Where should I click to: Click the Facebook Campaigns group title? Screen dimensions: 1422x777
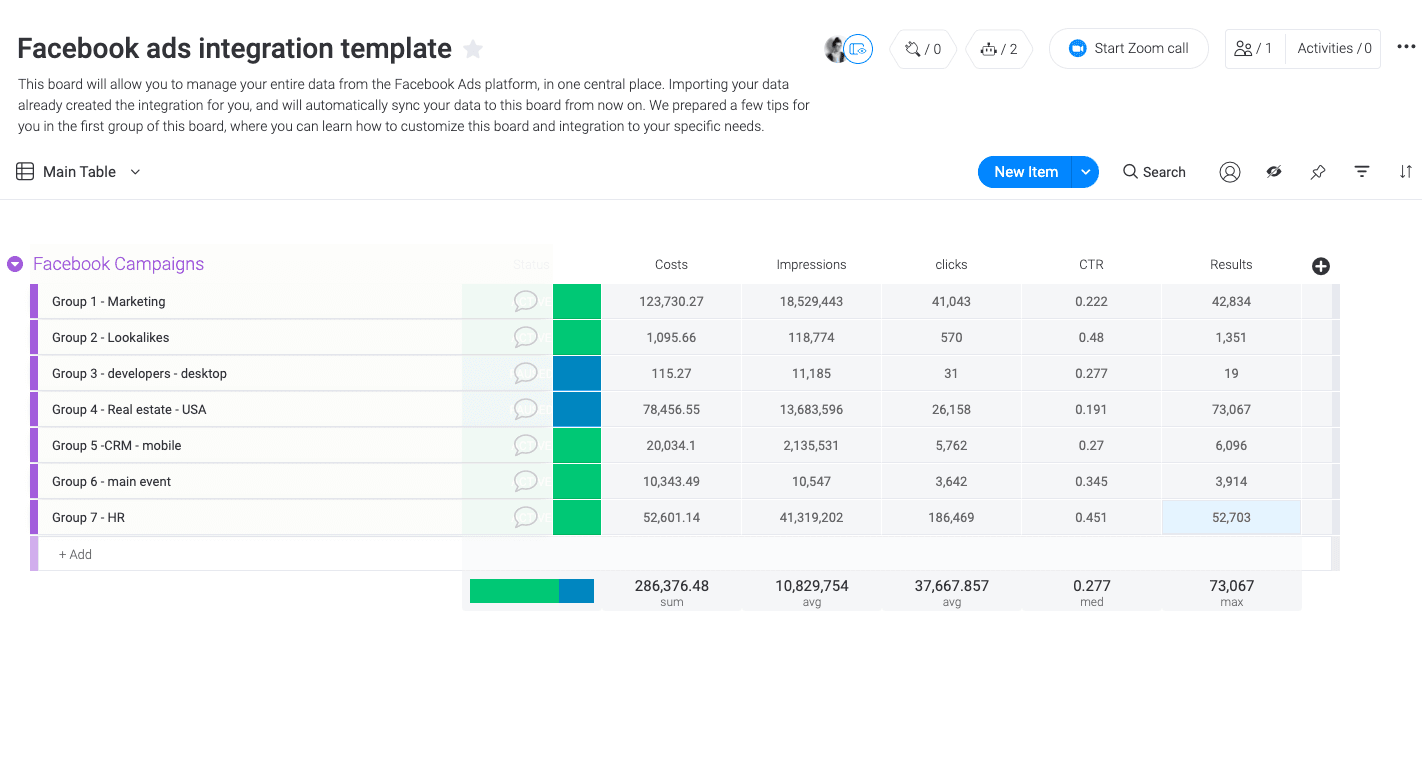118,264
